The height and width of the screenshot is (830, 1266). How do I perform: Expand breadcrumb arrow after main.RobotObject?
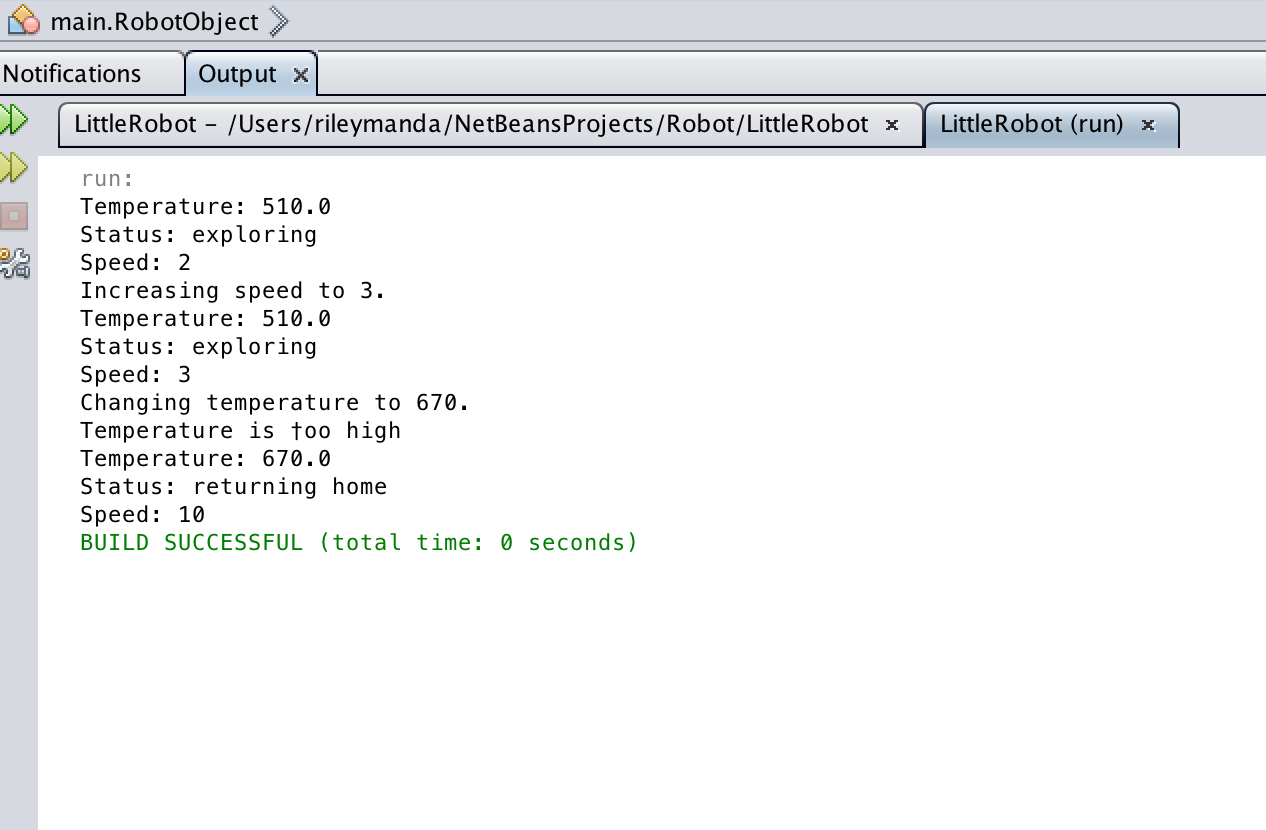pyautogui.click(x=278, y=21)
